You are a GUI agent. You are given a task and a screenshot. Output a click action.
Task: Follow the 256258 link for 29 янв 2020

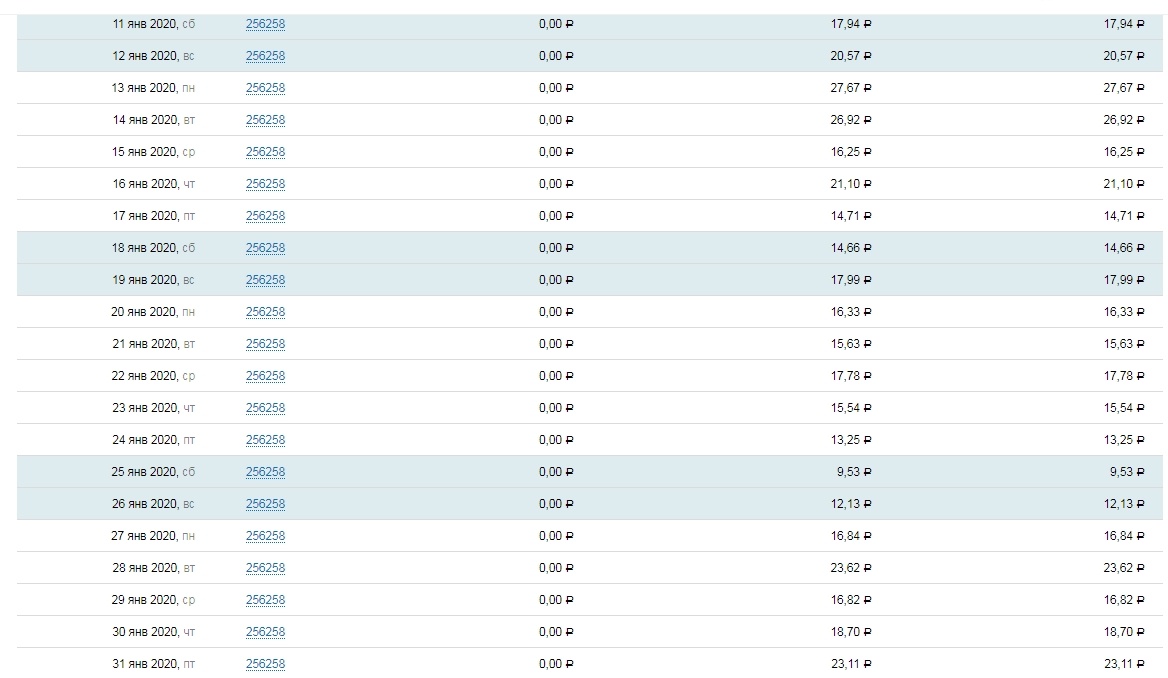[x=265, y=600]
